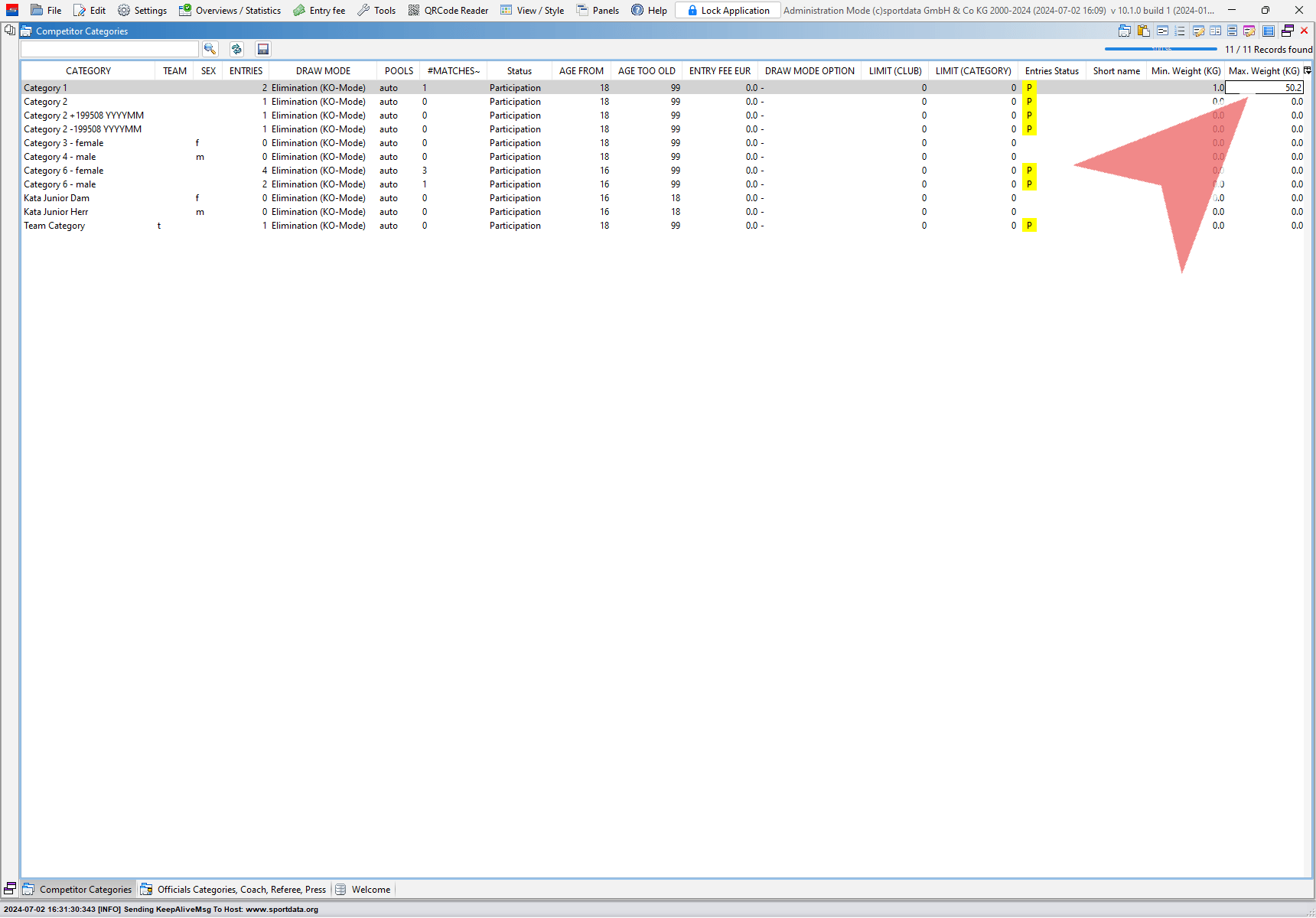
Task: Click the magnifier search icon button
Action: coord(210,49)
